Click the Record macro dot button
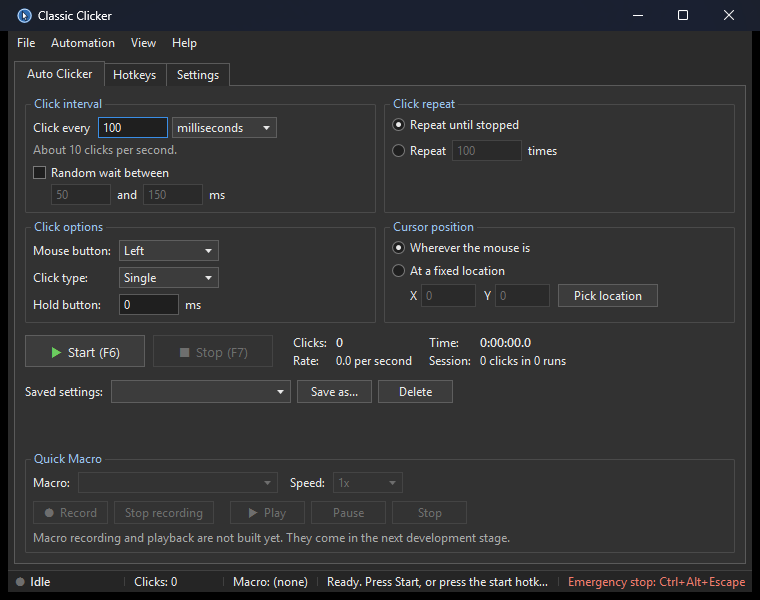 70,513
